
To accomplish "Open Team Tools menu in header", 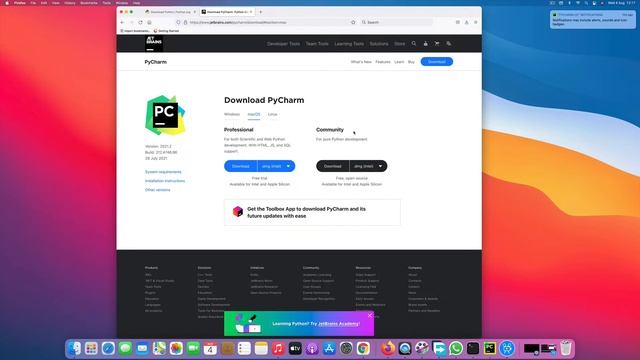I will pos(317,44).
